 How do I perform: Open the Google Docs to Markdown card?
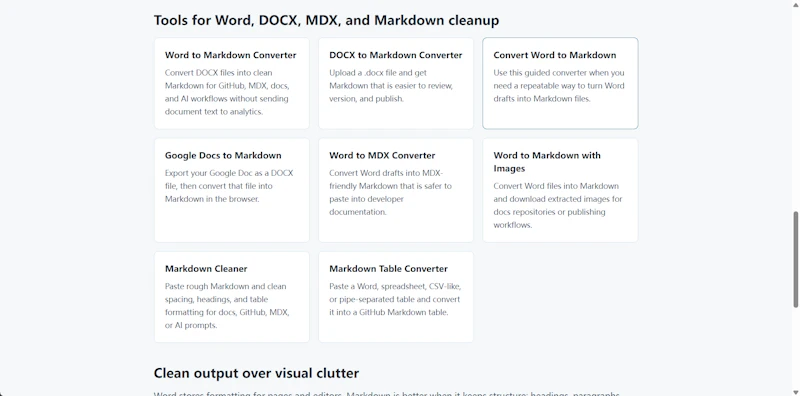click(x=232, y=190)
